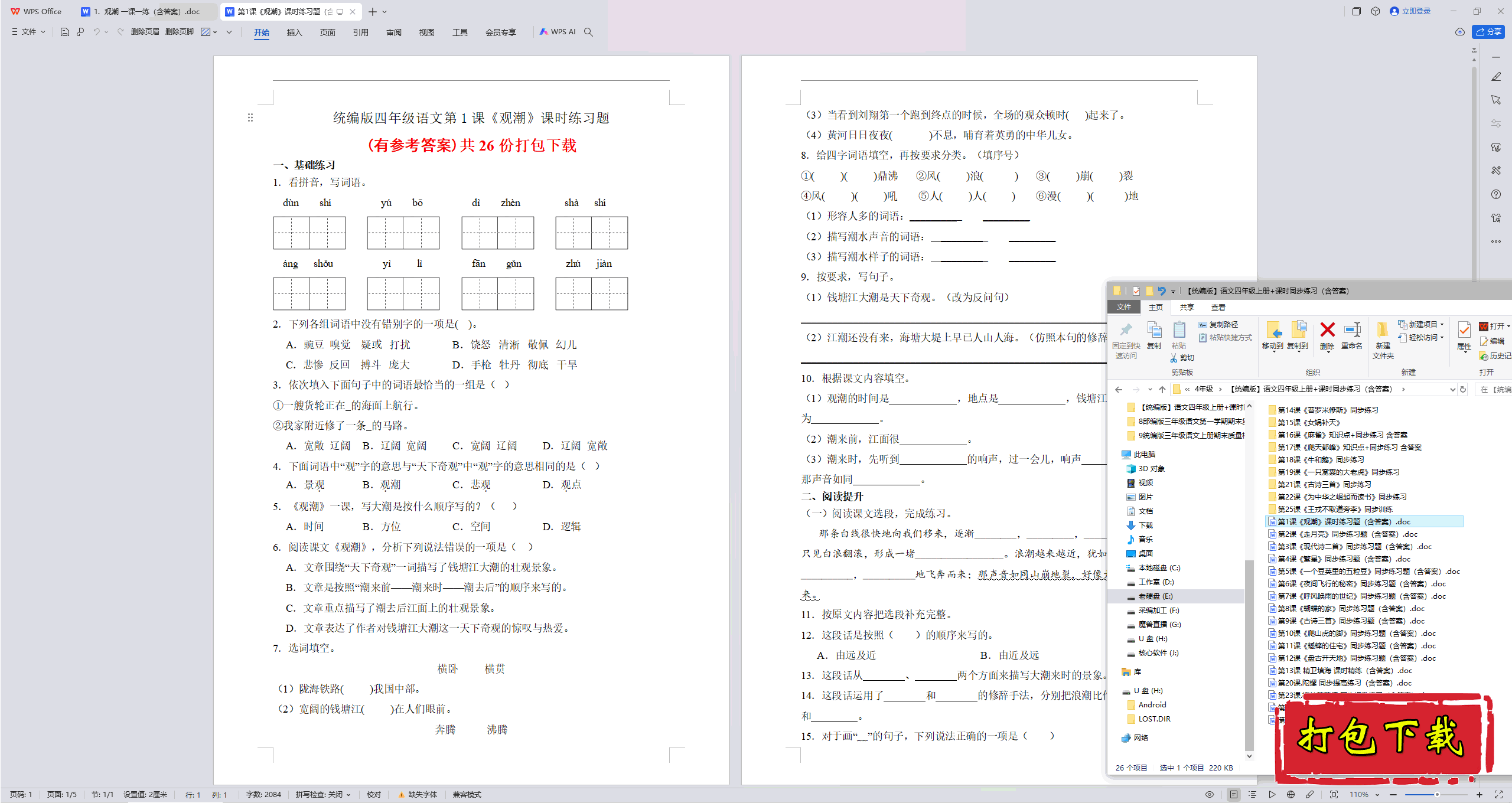Select file 第2课《走月亮》同步练习题
The image size is (1512, 803).
click(1342, 534)
